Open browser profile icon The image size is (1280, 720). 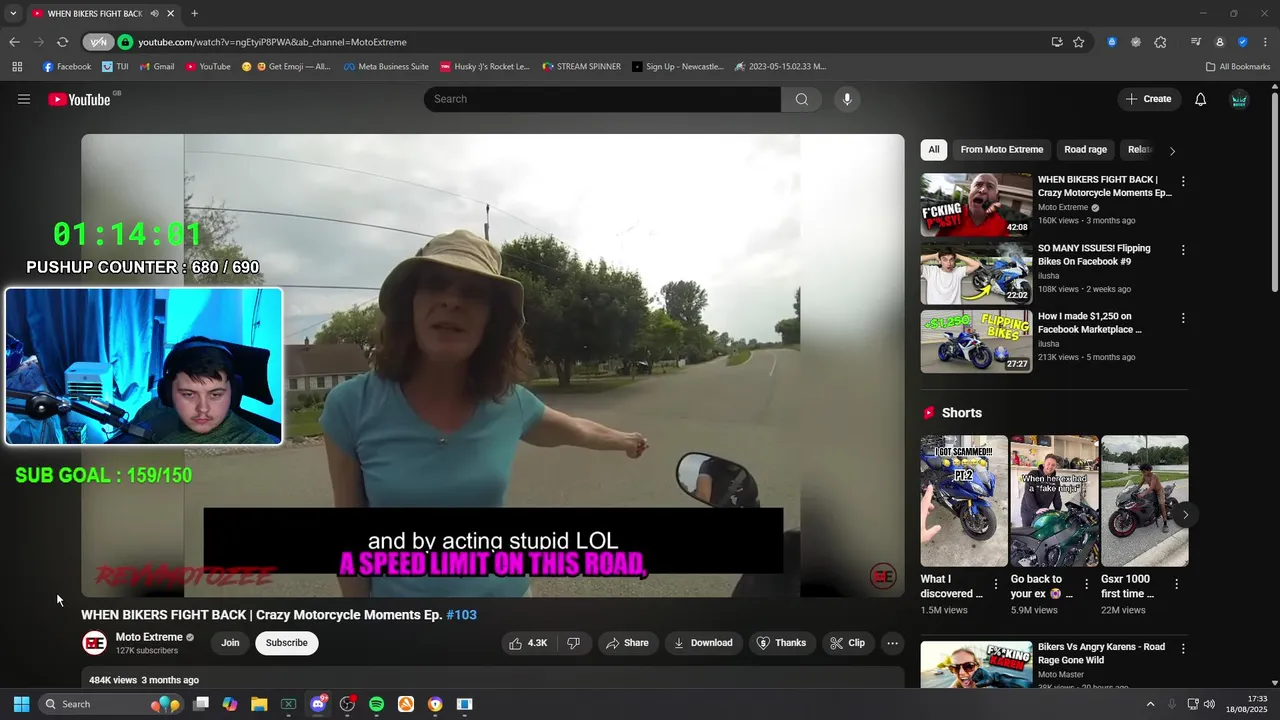(x=1219, y=42)
